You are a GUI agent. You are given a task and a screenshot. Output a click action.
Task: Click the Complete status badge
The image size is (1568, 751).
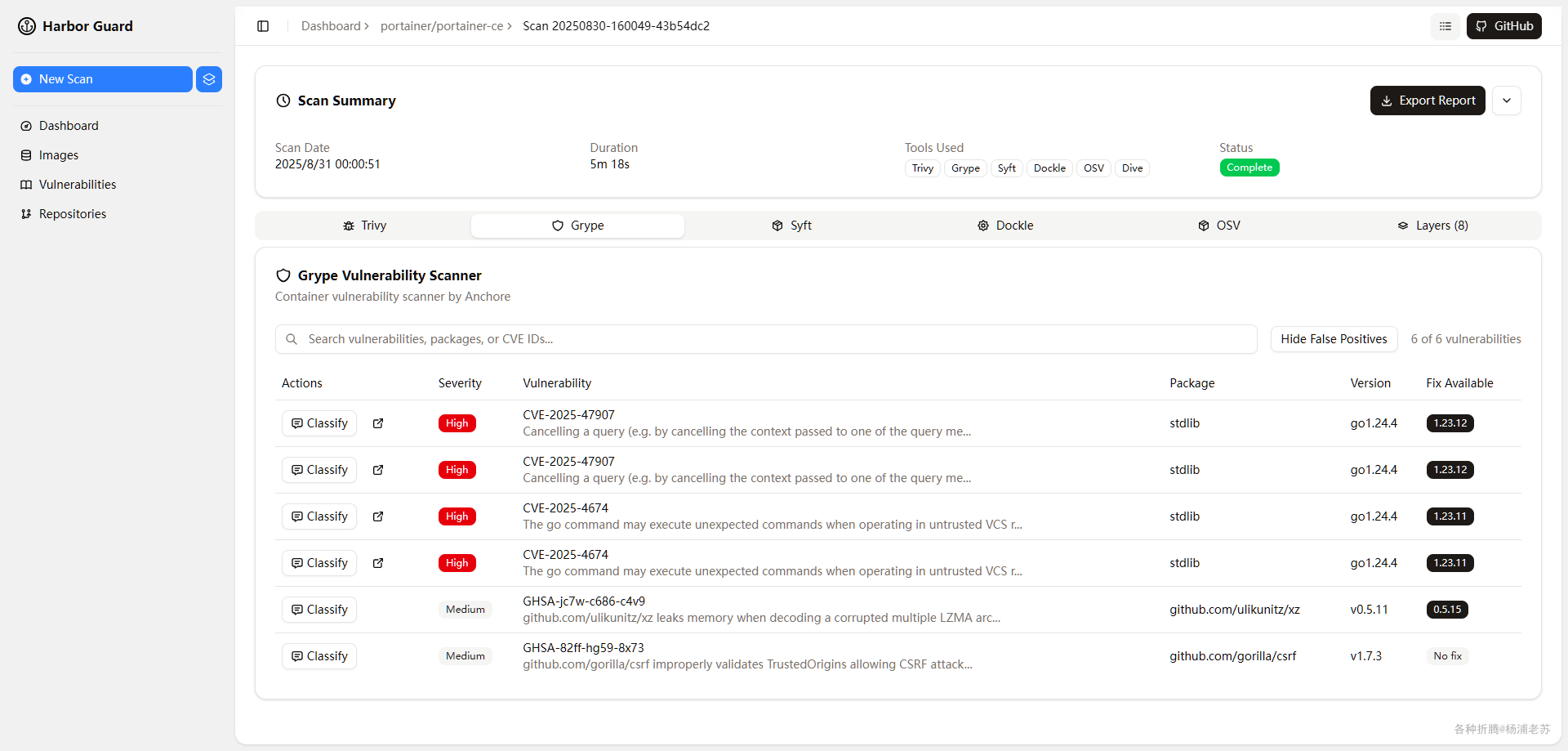[x=1249, y=168]
